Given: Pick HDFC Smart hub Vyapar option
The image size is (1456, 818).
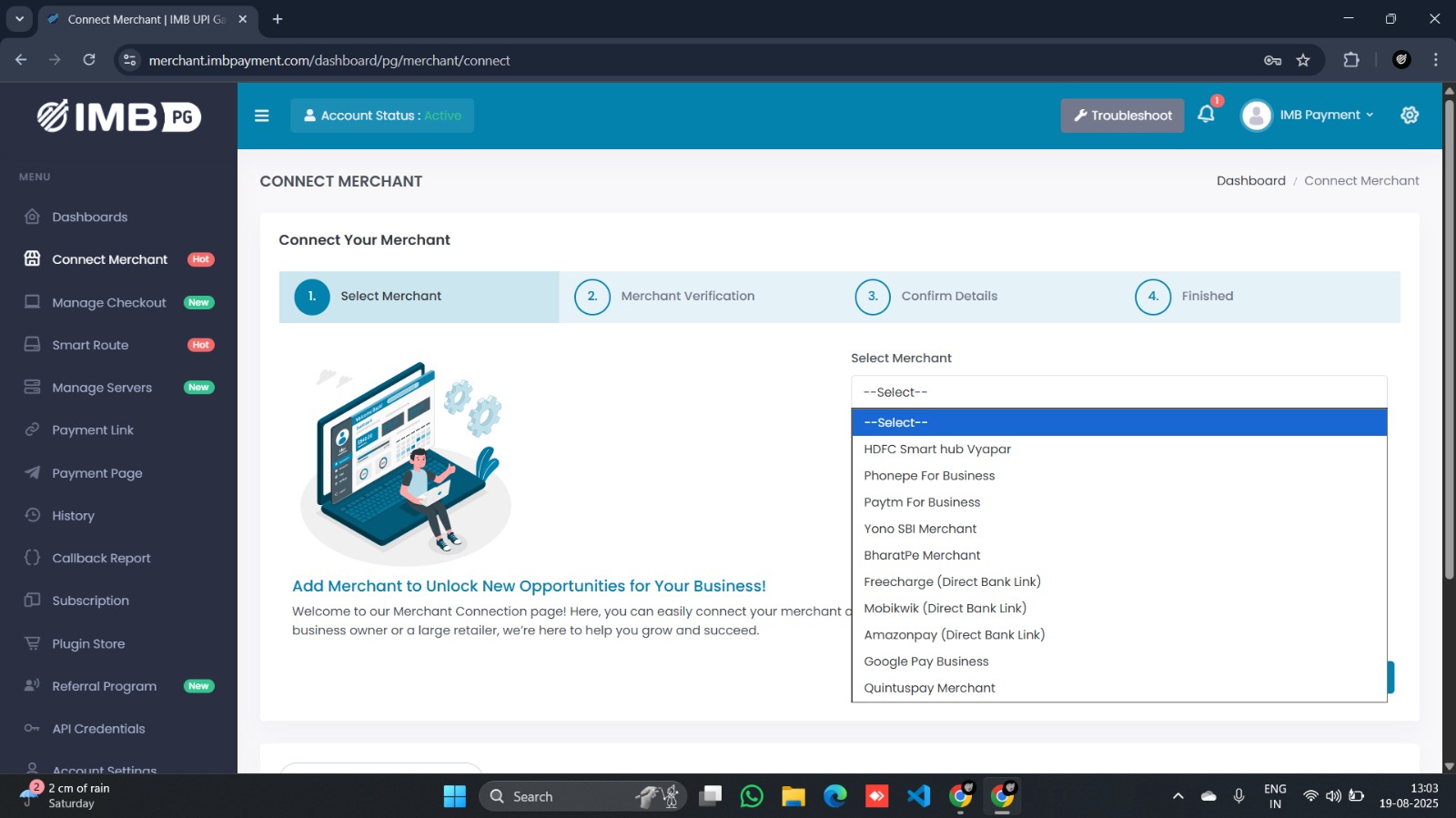Looking at the screenshot, I should (x=937, y=449).
